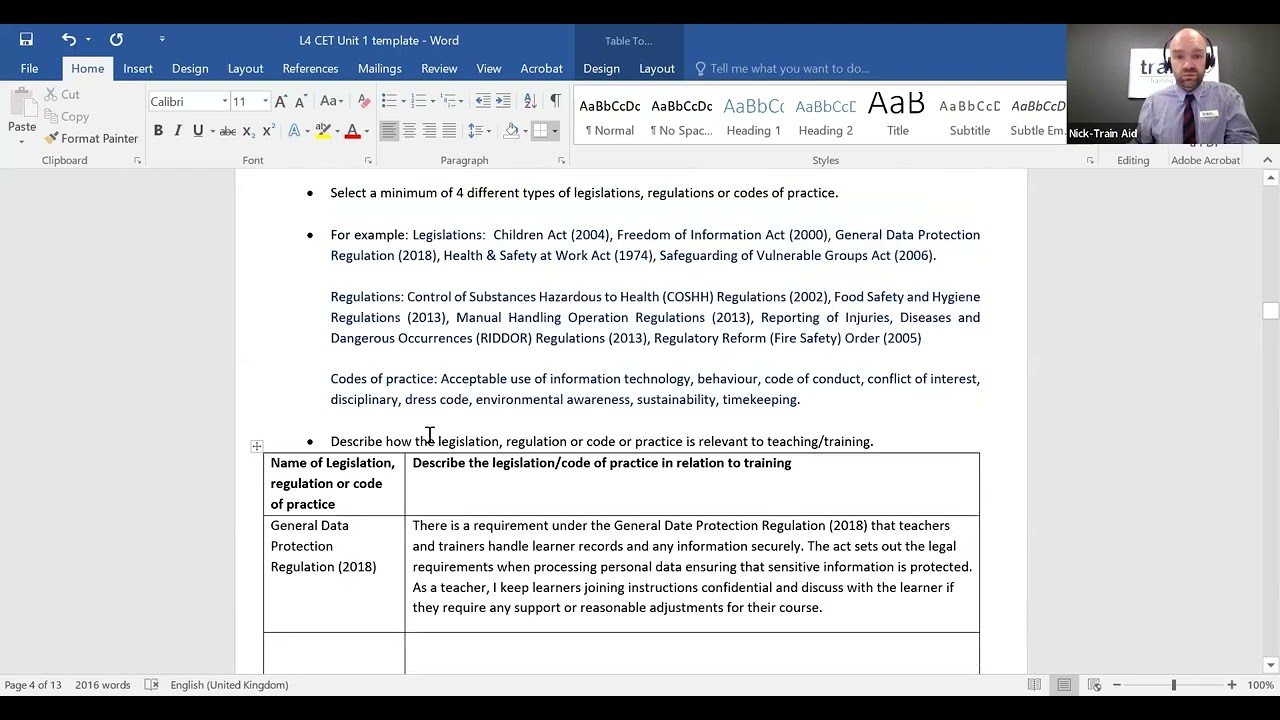The image size is (1280, 720).
Task: Open Paragraph dialog launcher
Action: pos(561,160)
